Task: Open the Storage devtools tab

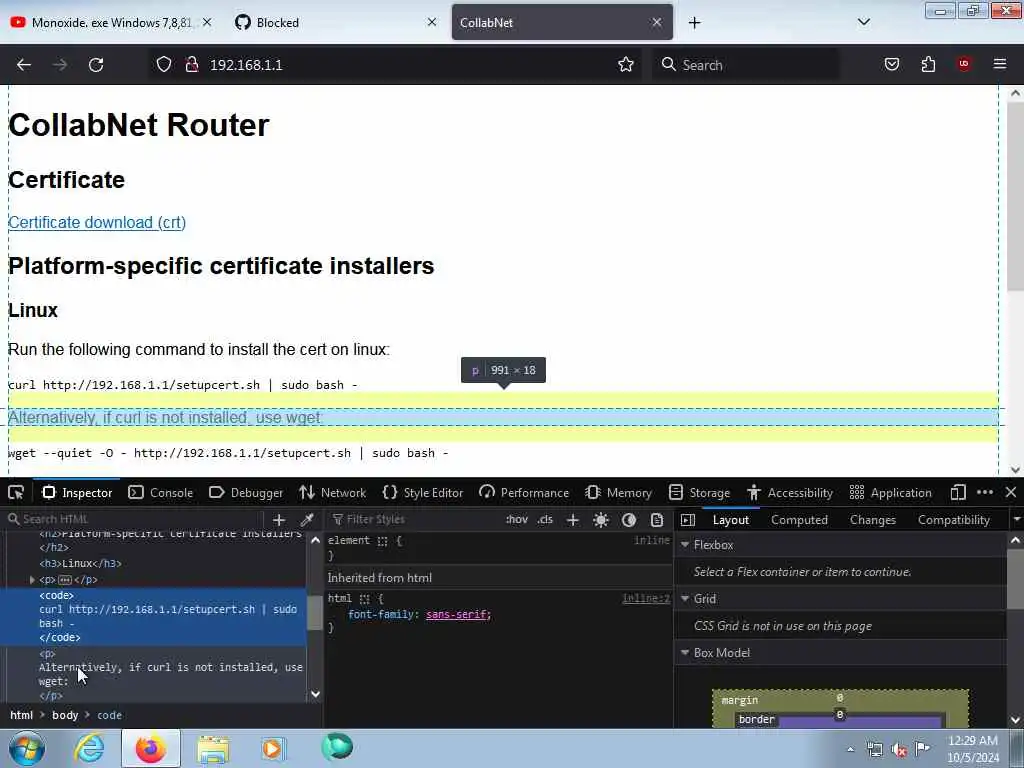Action: (x=699, y=493)
